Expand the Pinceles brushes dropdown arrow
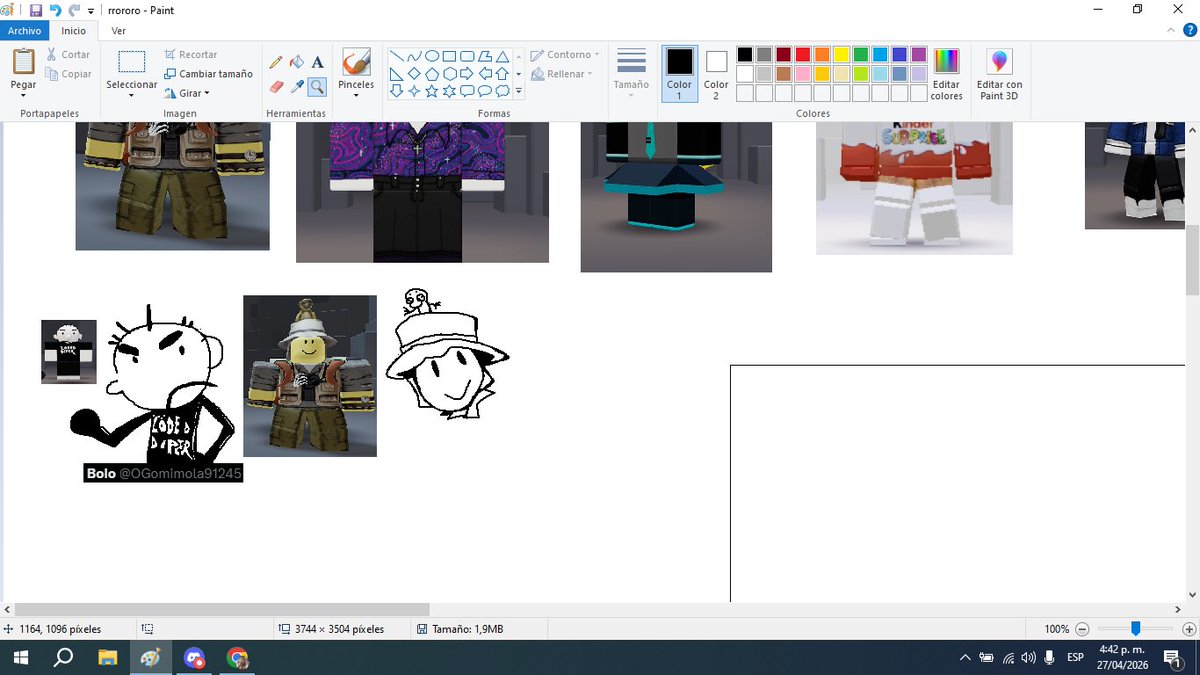1200x675 pixels. click(x=356, y=95)
